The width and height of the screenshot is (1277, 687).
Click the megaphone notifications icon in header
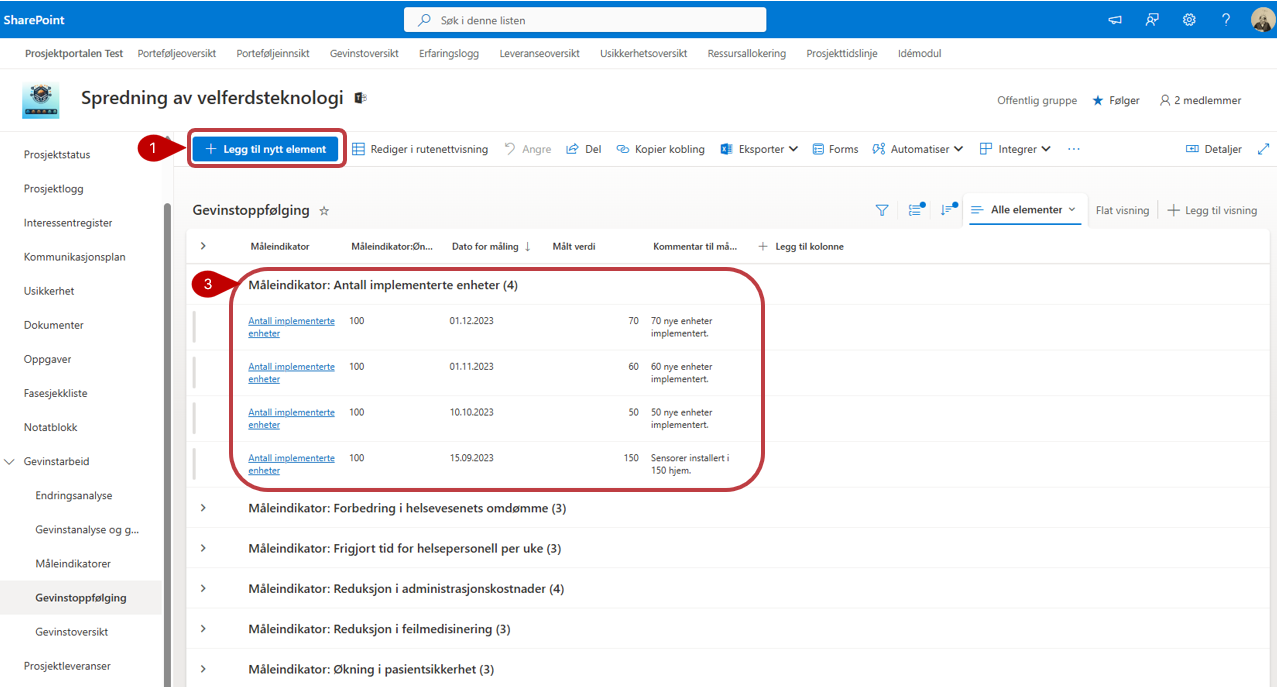coord(1115,19)
